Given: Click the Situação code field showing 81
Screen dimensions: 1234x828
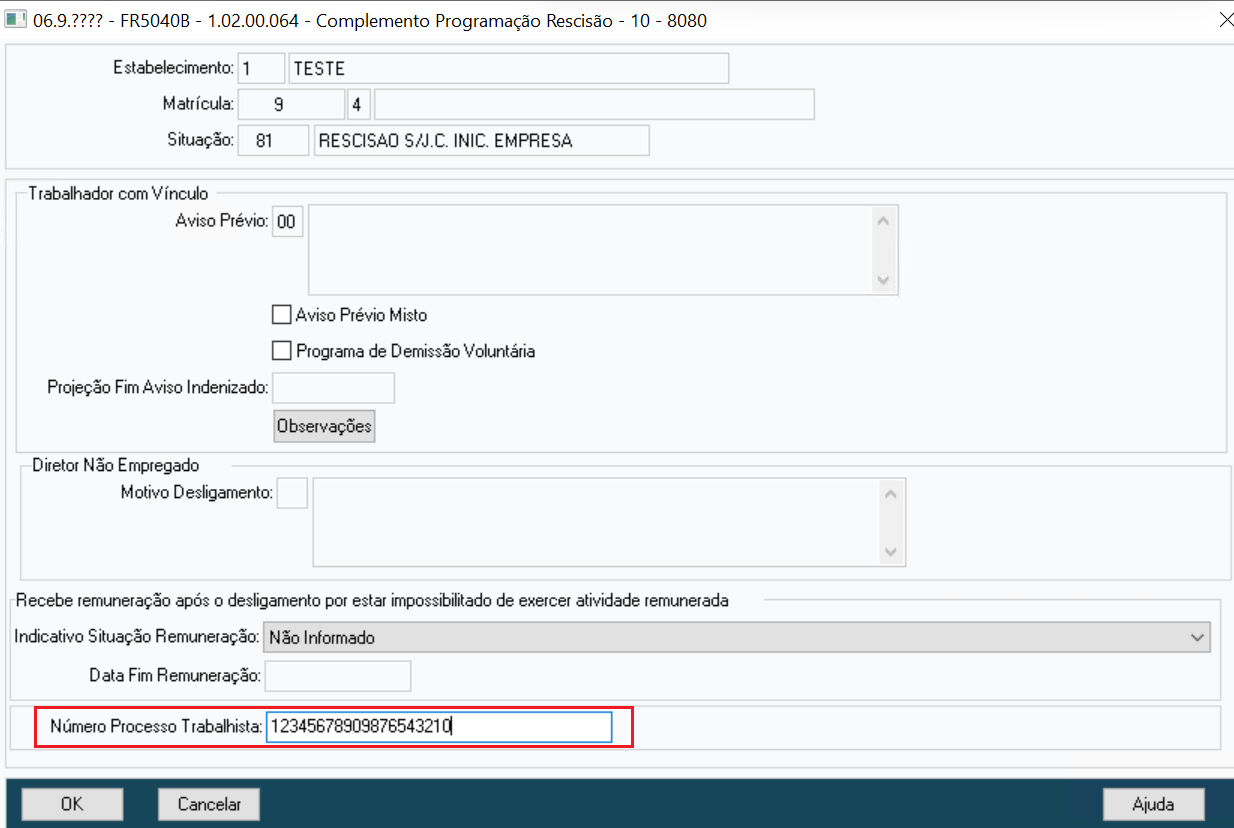Looking at the screenshot, I should 274,141.
